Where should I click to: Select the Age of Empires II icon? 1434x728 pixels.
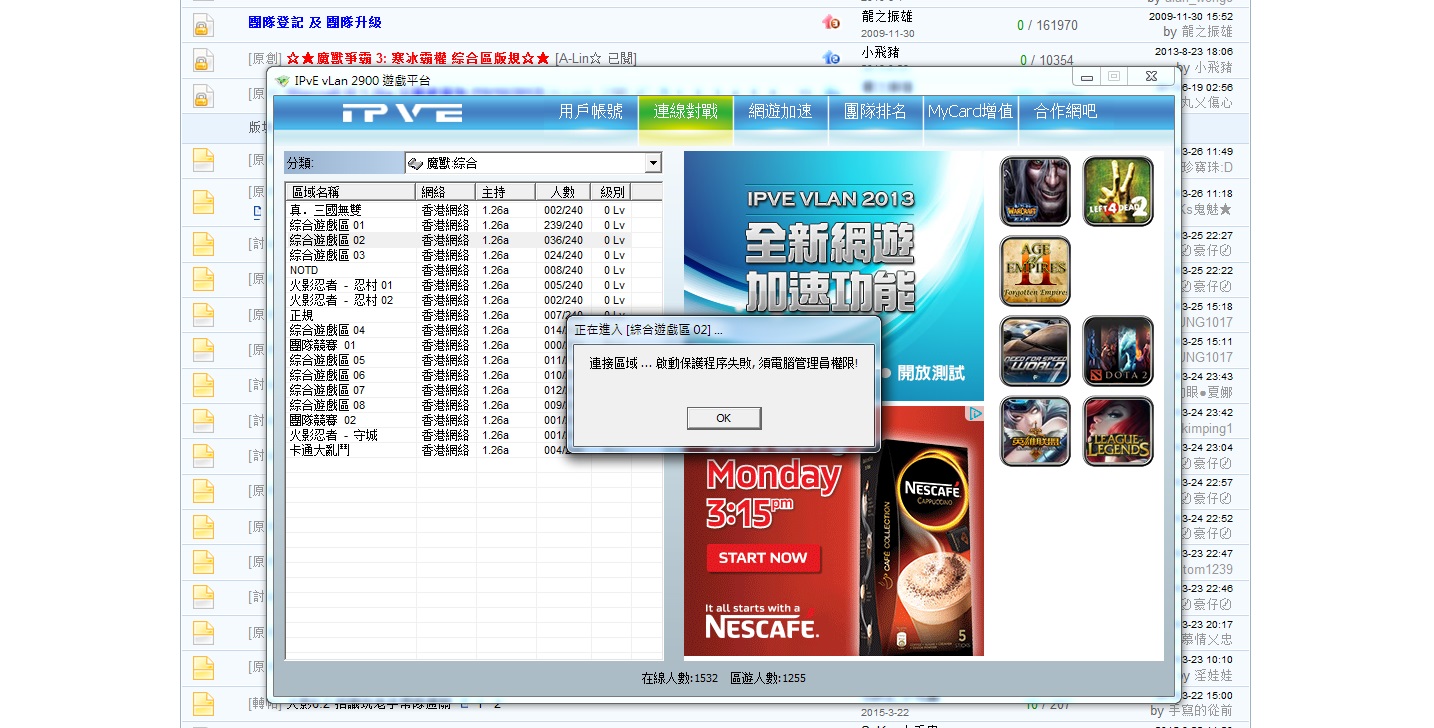click(x=1035, y=271)
